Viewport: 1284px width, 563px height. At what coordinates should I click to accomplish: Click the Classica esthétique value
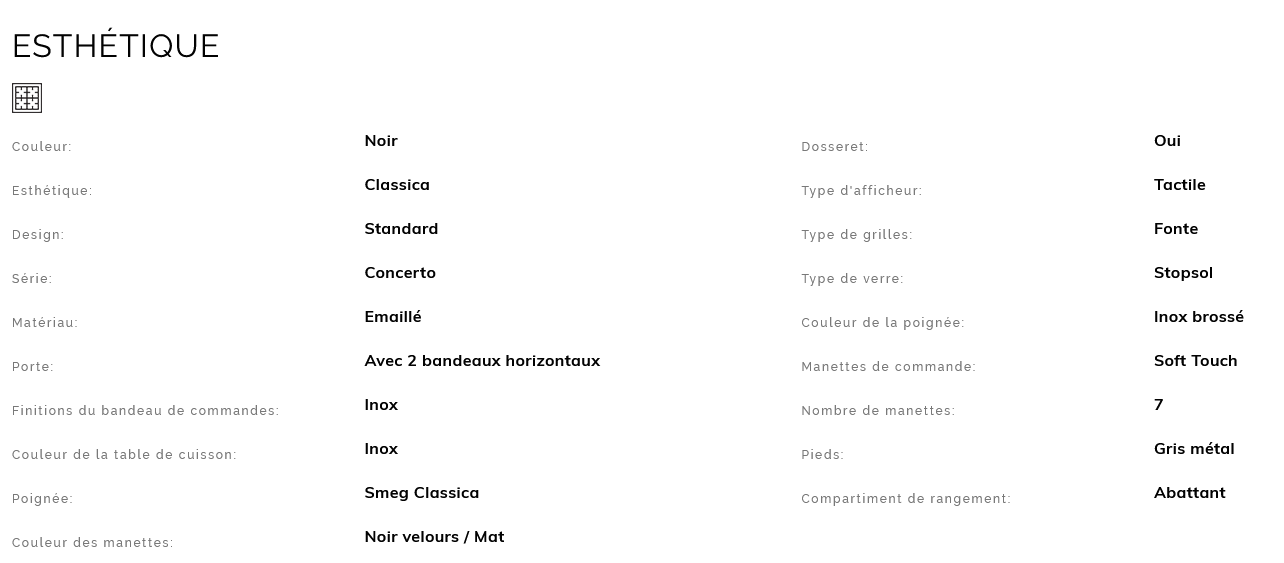point(397,185)
